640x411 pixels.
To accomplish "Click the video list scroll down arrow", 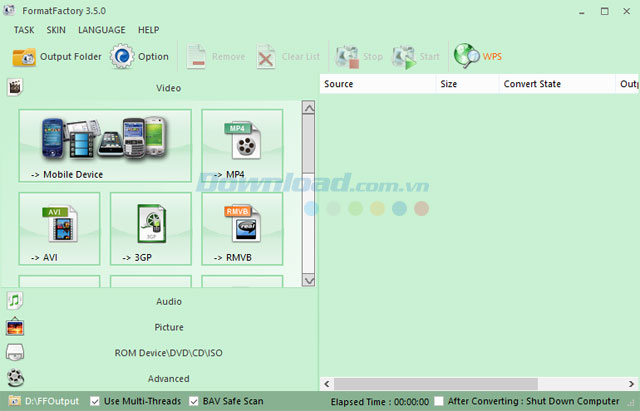I will (x=309, y=280).
